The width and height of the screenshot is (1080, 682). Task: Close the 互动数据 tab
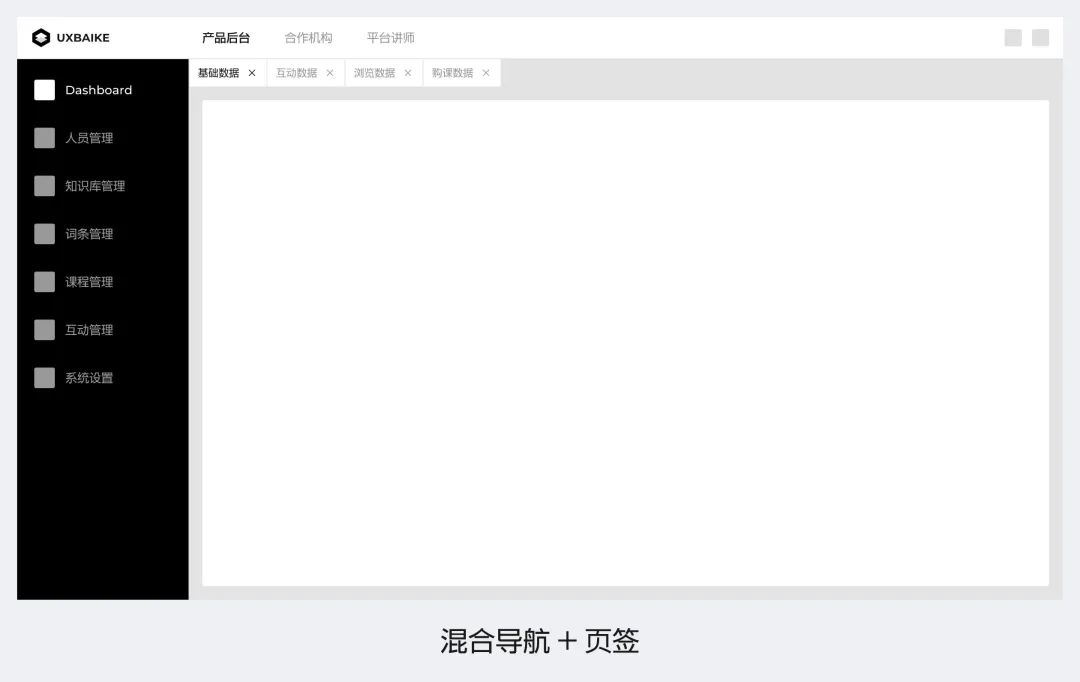coord(328,72)
